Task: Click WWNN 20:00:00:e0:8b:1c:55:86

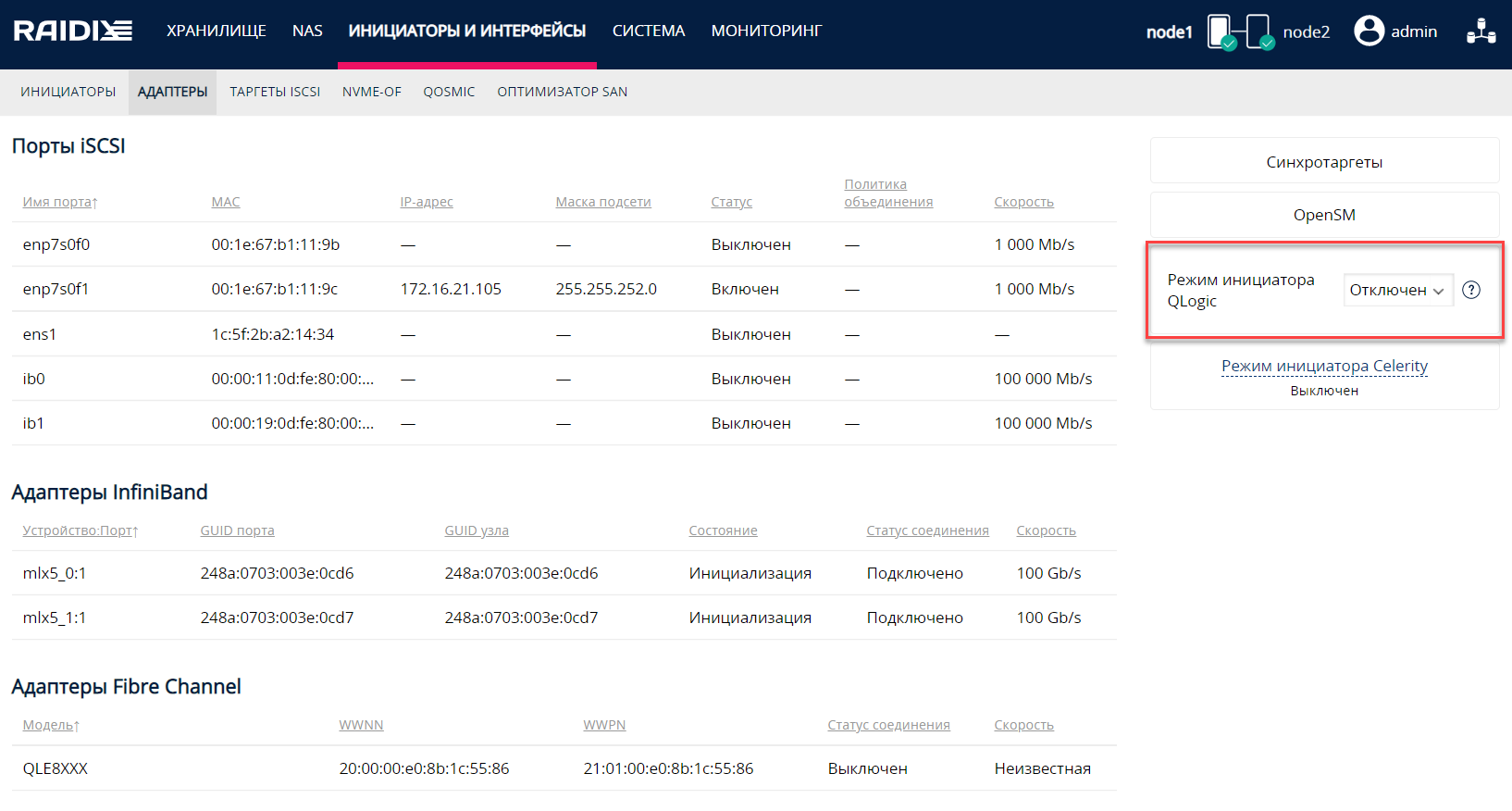Action: [x=425, y=768]
